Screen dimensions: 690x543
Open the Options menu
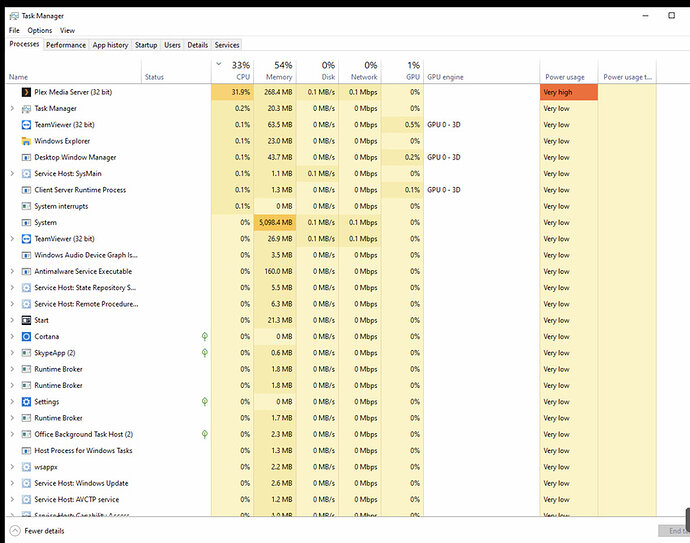[x=40, y=30]
